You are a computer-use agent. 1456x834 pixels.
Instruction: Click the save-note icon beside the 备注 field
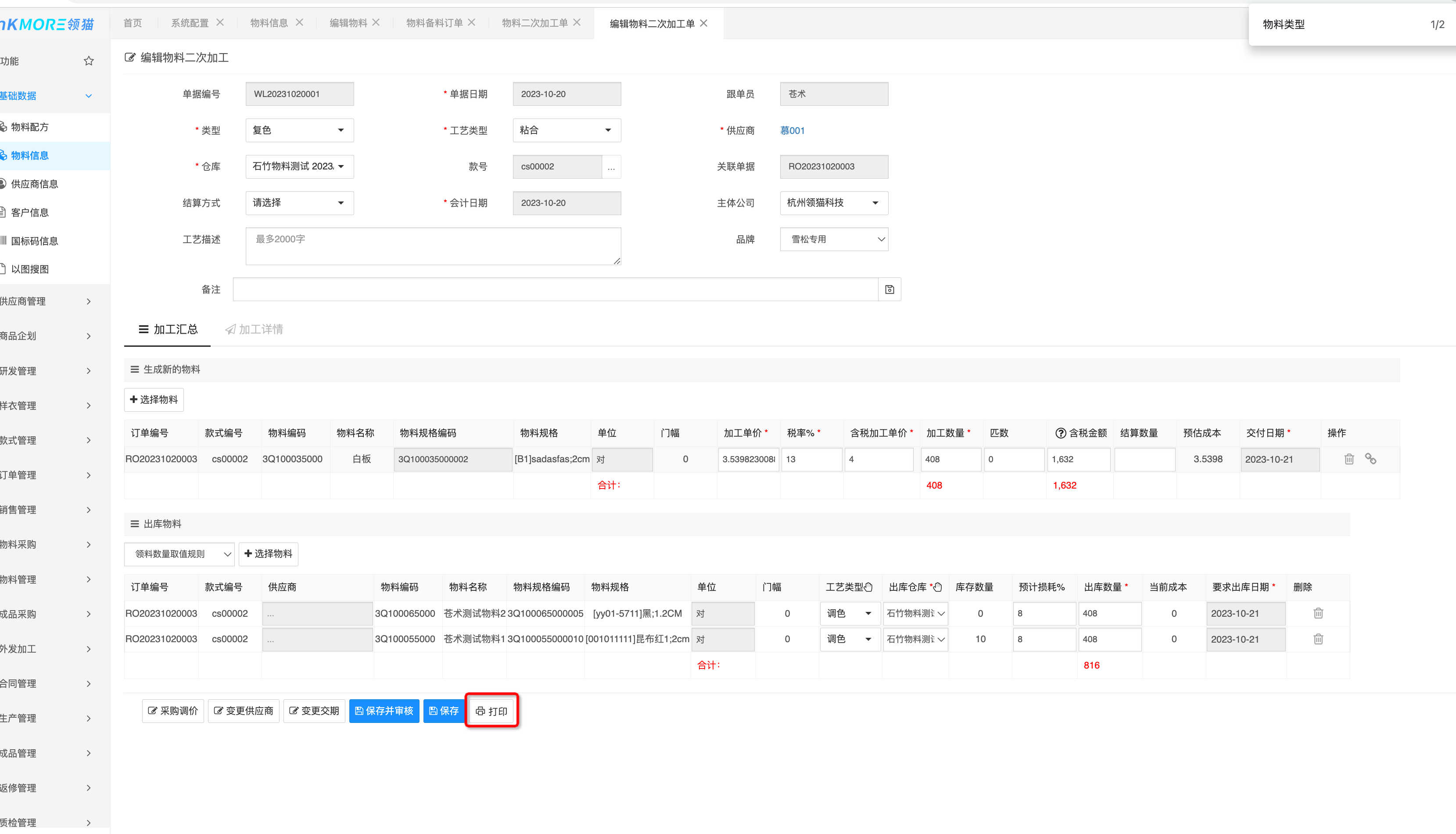click(889, 289)
